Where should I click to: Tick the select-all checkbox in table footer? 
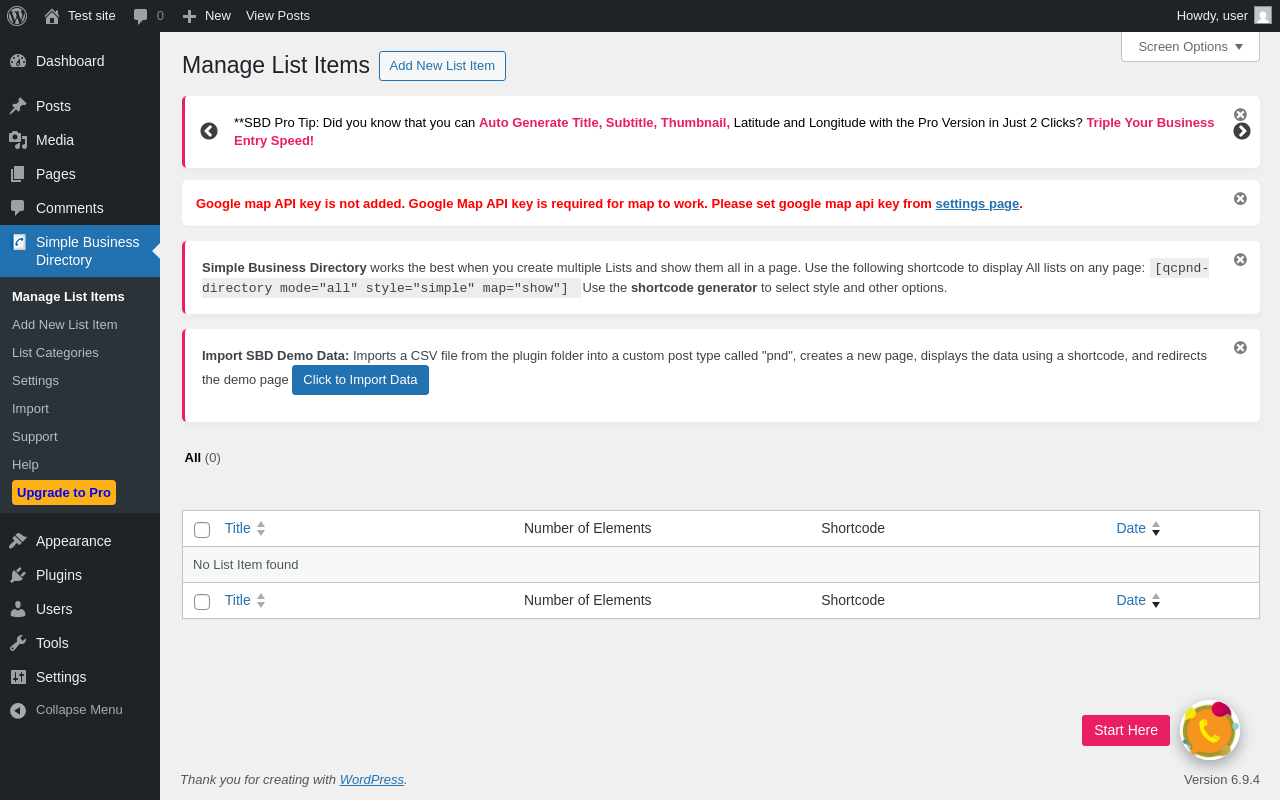202,602
